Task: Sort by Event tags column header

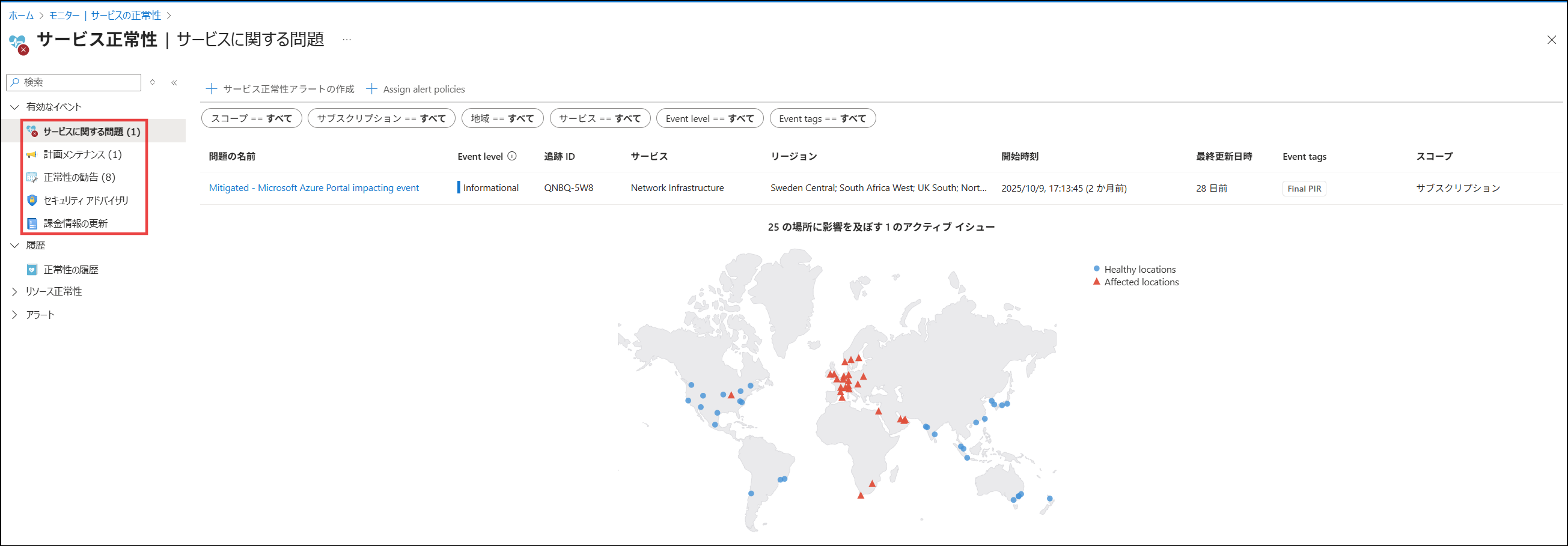Action: click(1304, 156)
